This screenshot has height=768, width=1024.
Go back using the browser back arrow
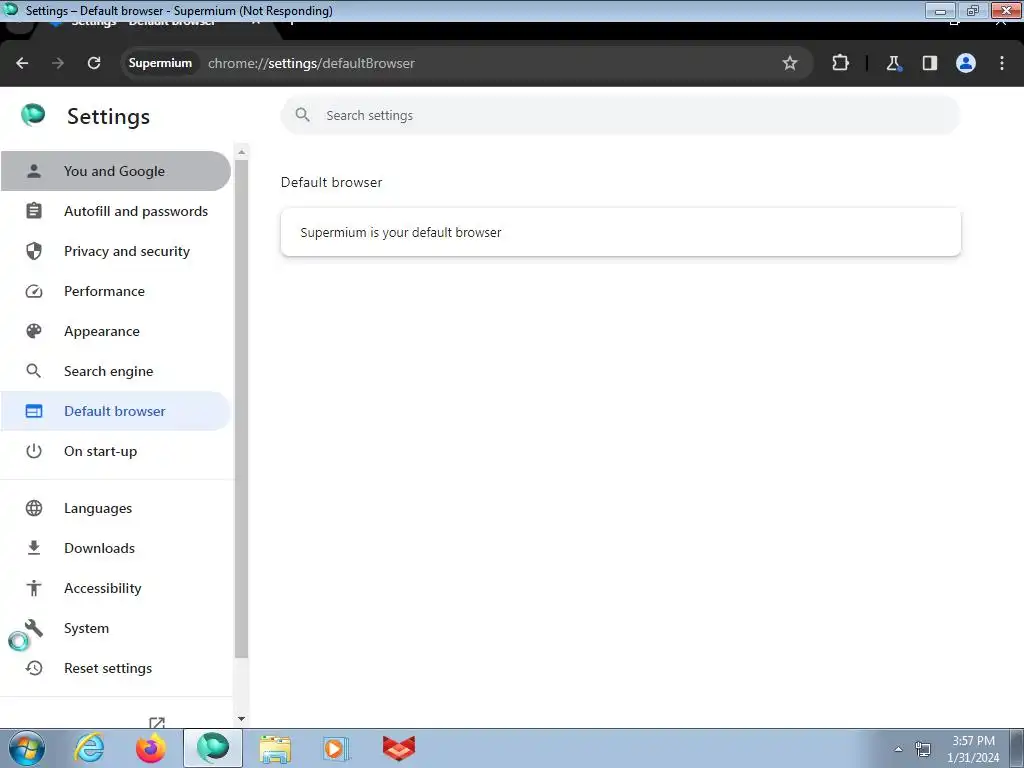pyautogui.click(x=22, y=63)
